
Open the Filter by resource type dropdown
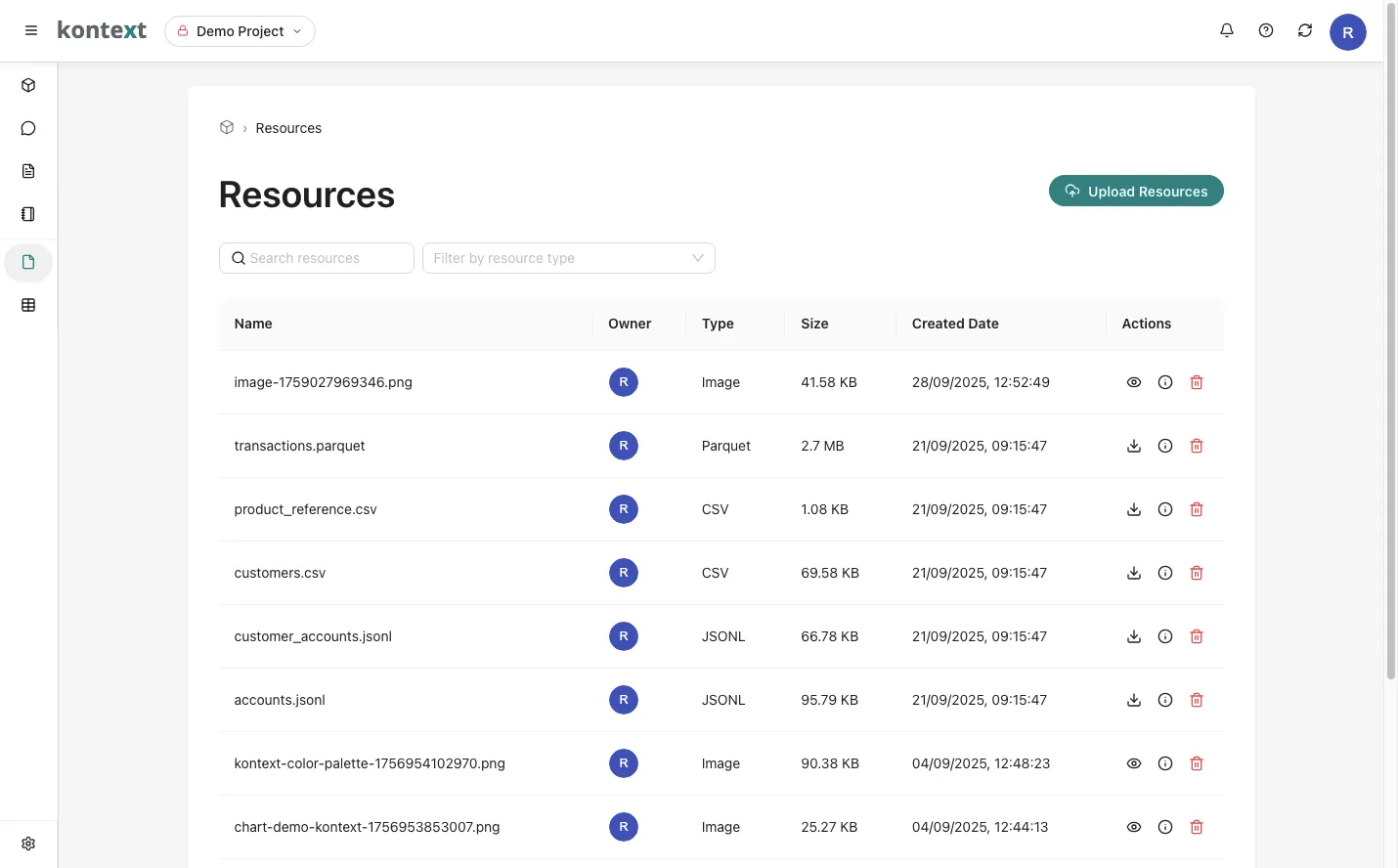tap(568, 258)
